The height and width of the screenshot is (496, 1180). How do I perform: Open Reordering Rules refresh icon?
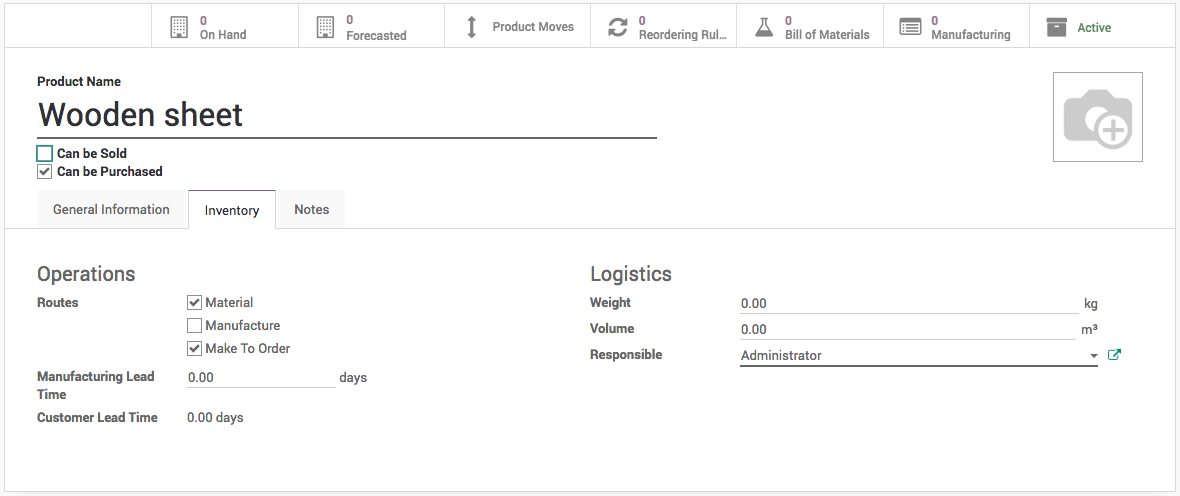[618, 27]
